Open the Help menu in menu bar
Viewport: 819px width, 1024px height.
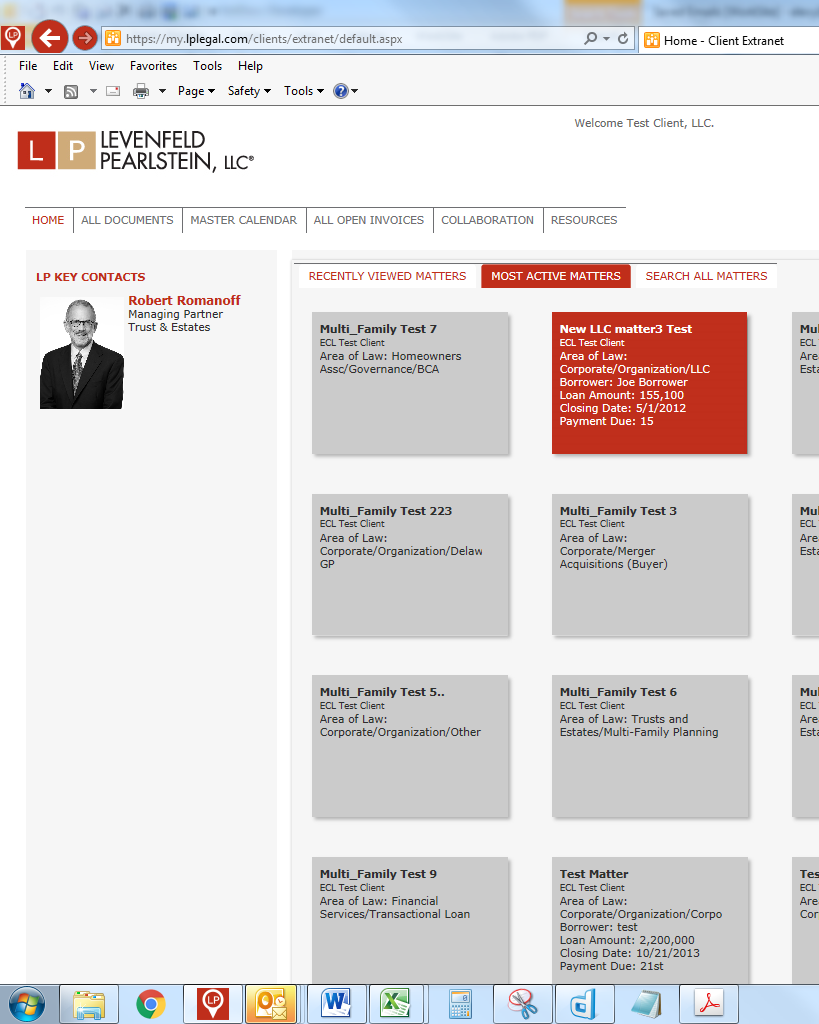pos(250,66)
